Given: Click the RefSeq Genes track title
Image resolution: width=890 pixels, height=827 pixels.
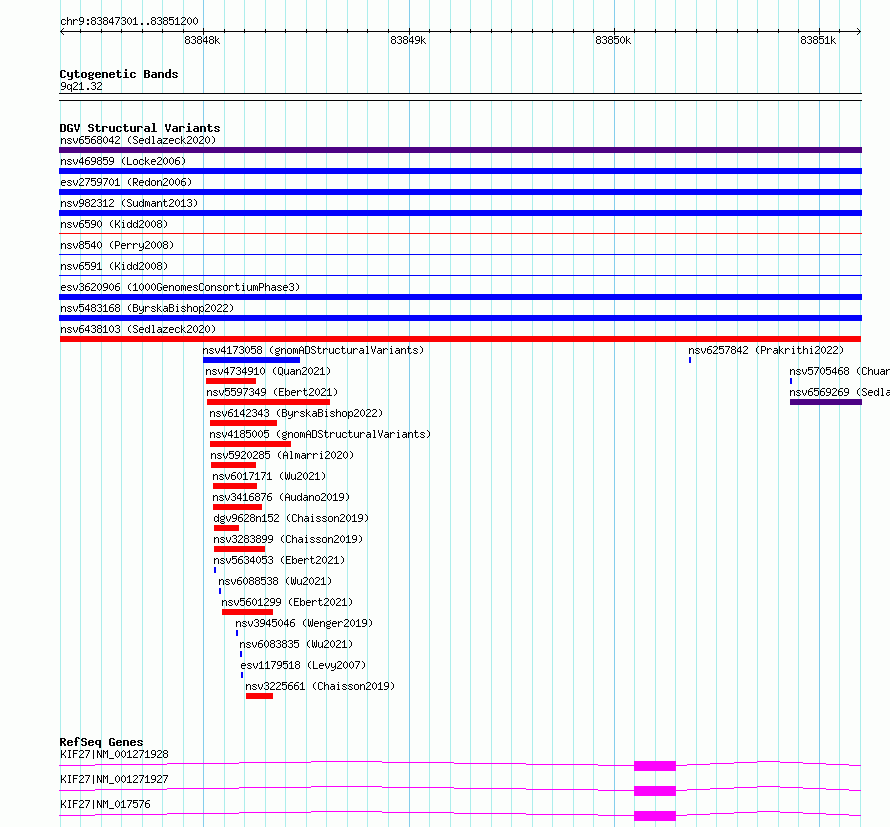Looking at the screenshot, I should (101, 742).
